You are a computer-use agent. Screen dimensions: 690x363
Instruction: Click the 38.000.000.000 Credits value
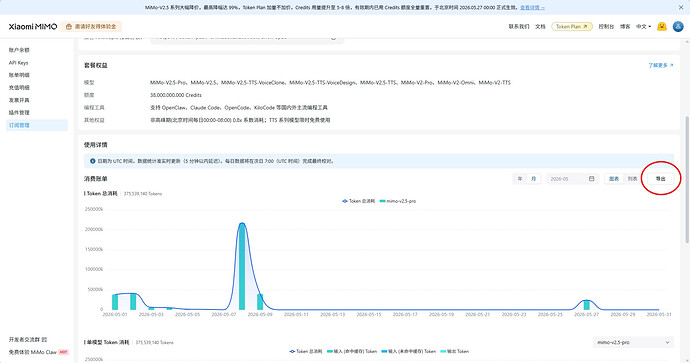tap(176, 95)
